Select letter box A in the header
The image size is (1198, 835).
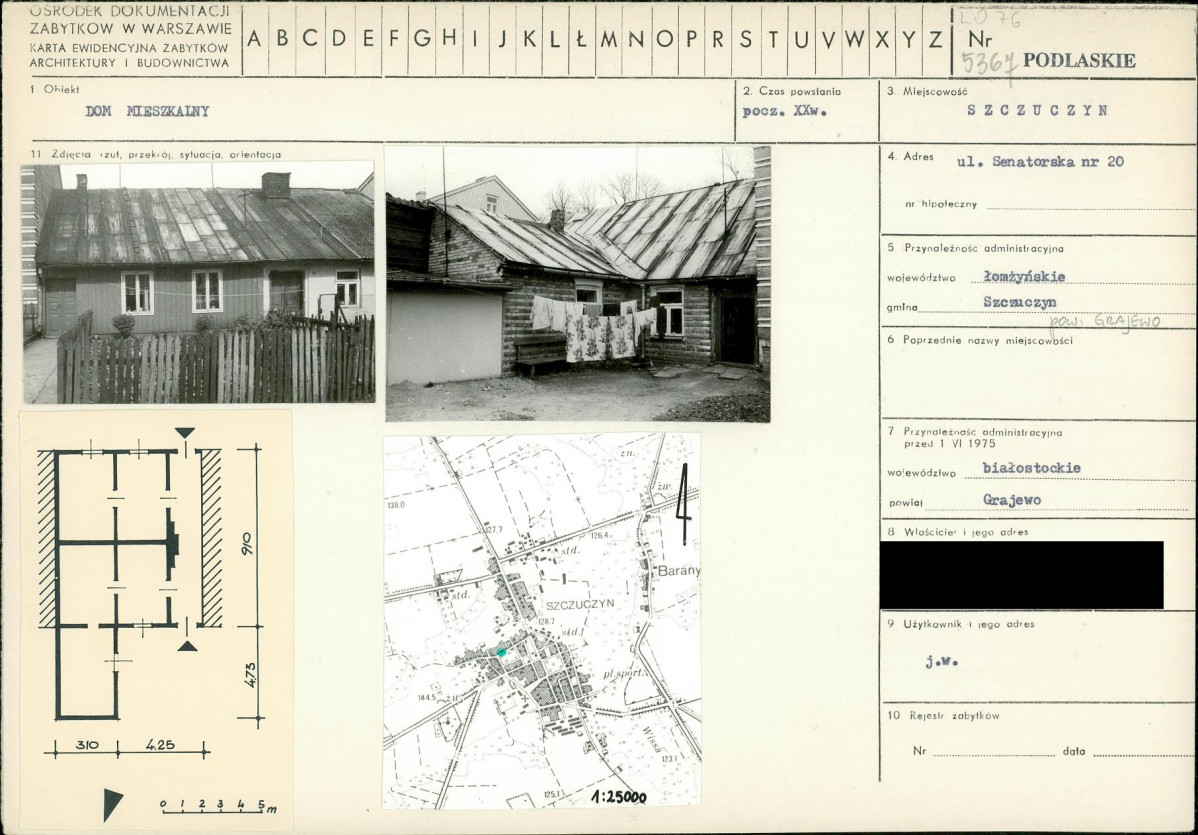255,39
